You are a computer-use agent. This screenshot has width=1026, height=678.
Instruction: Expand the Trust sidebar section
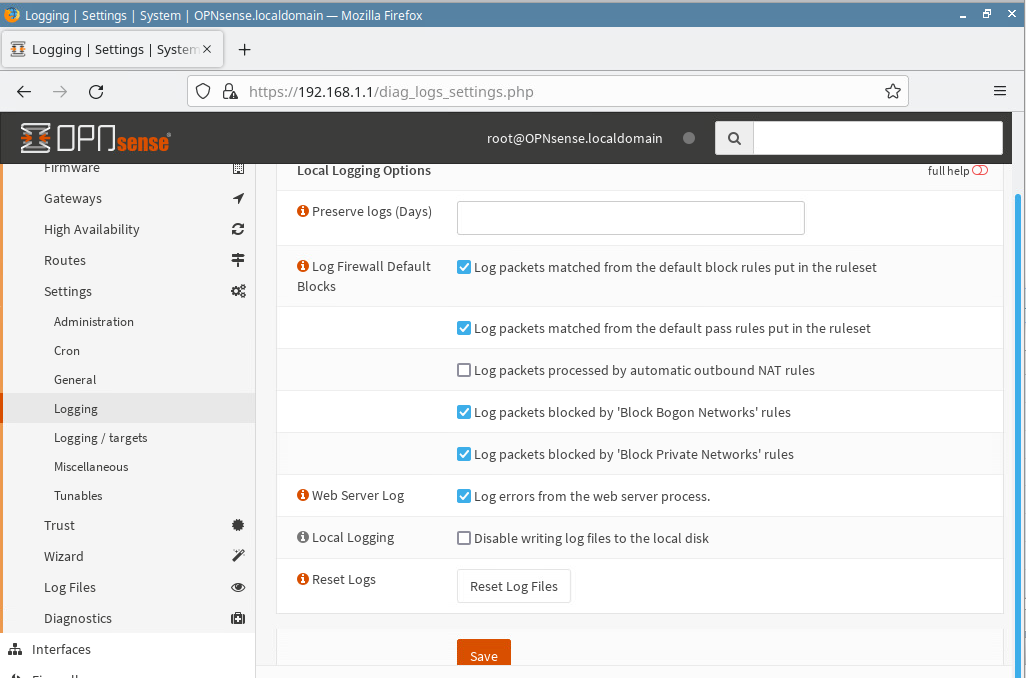pos(60,525)
